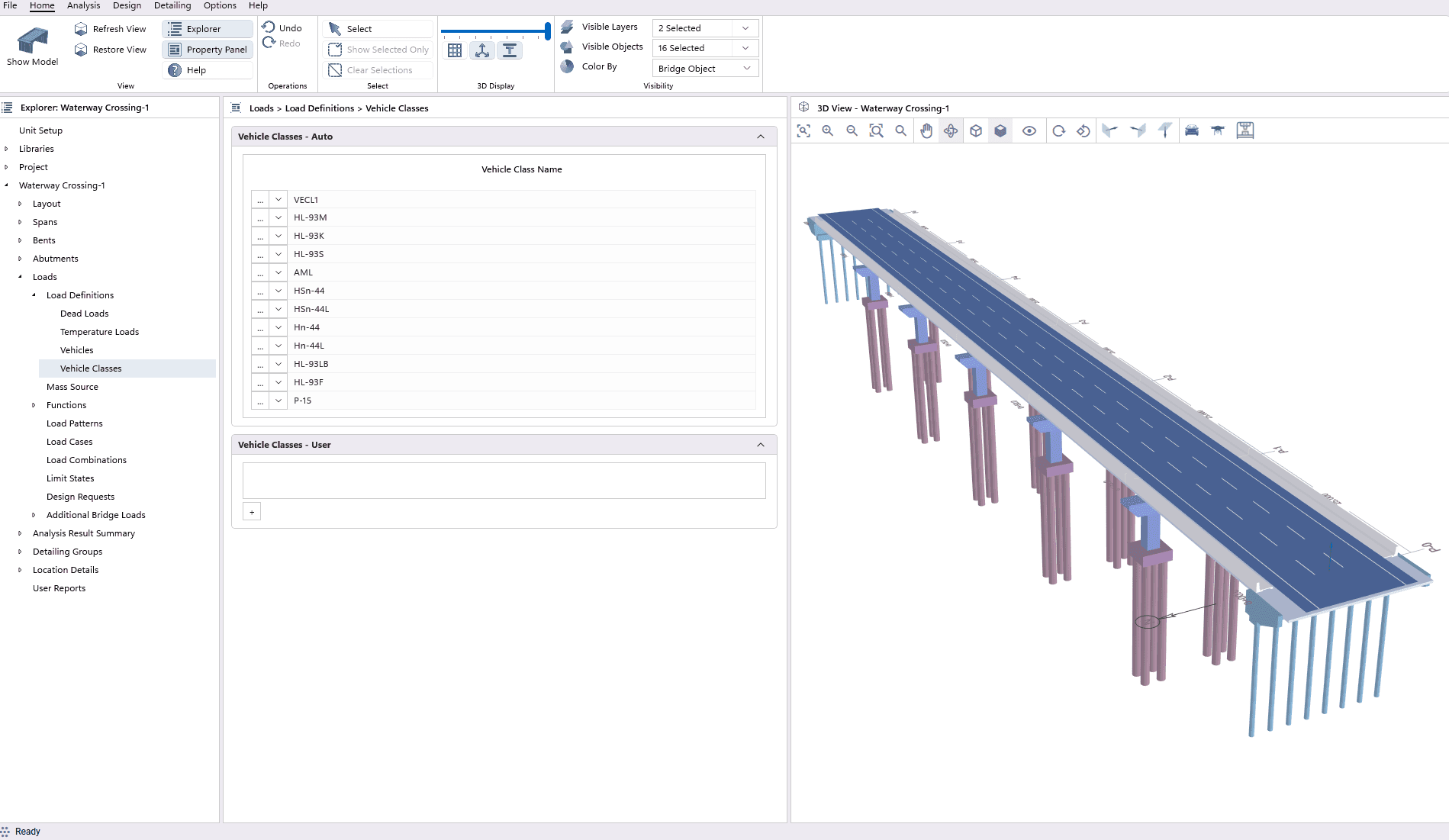Screen dimensions: 1449x840
Task: Click the rotate clockwise icon in 3D view
Action: click(1058, 130)
